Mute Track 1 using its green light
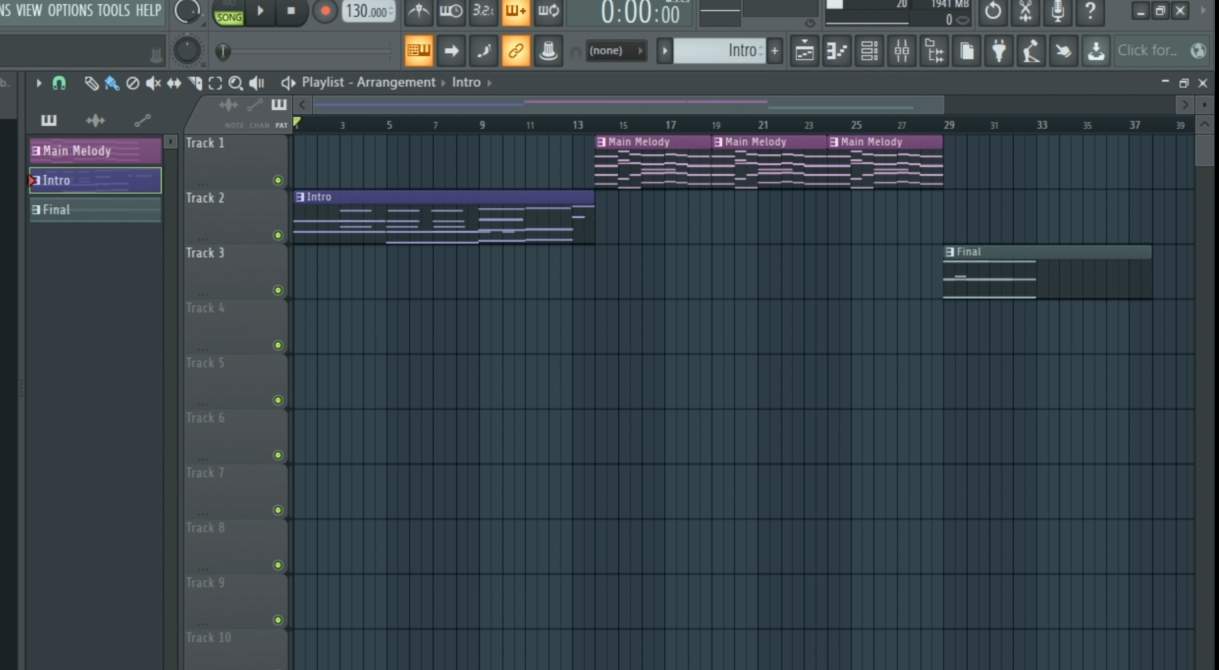The width and height of the screenshot is (1219, 670). pos(278,181)
